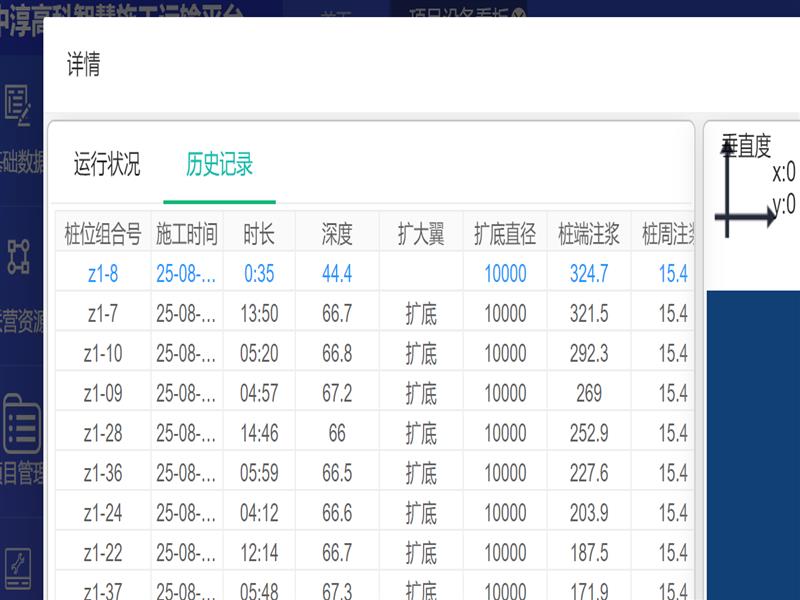This screenshot has height=600, width=800.
Task: Choose the z1-10 pile record
Action: coord(102,354)
